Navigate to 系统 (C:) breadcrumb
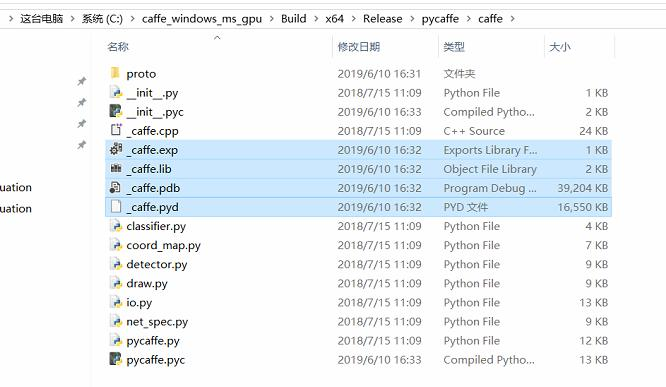 pyautogui.click(x=102, y=19)
